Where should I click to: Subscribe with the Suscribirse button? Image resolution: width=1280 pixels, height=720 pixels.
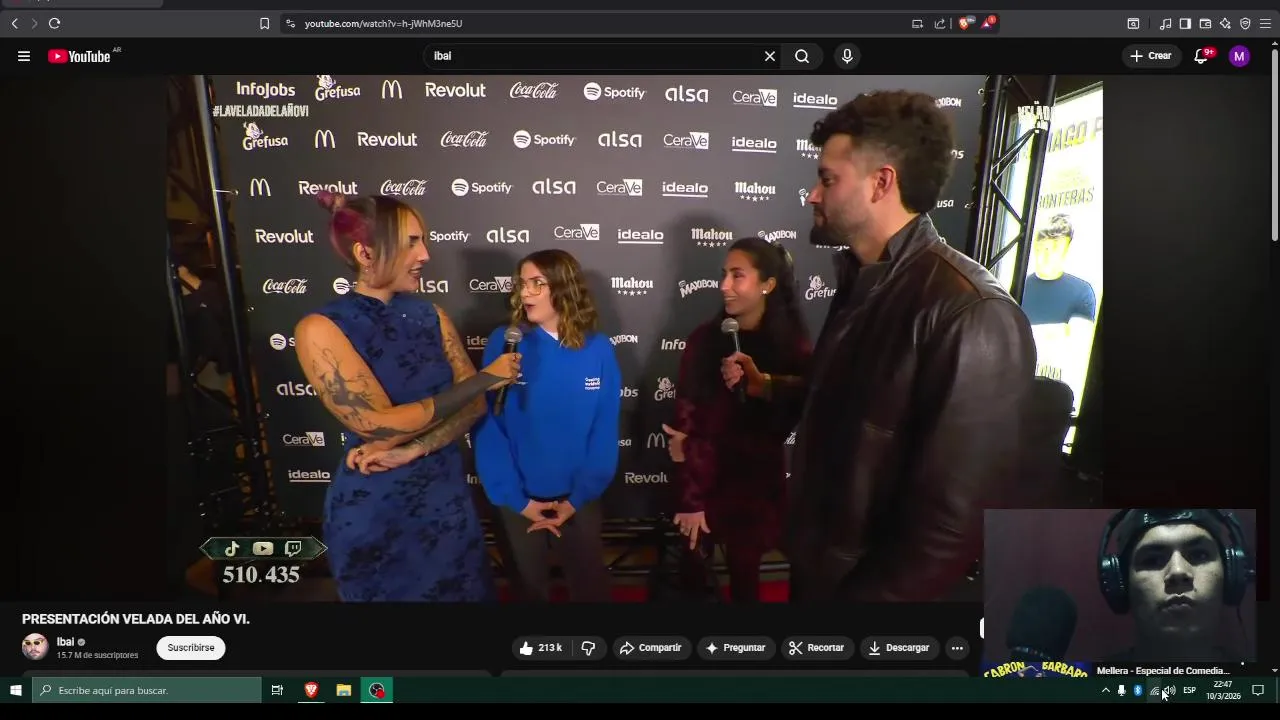coord(191,648)
